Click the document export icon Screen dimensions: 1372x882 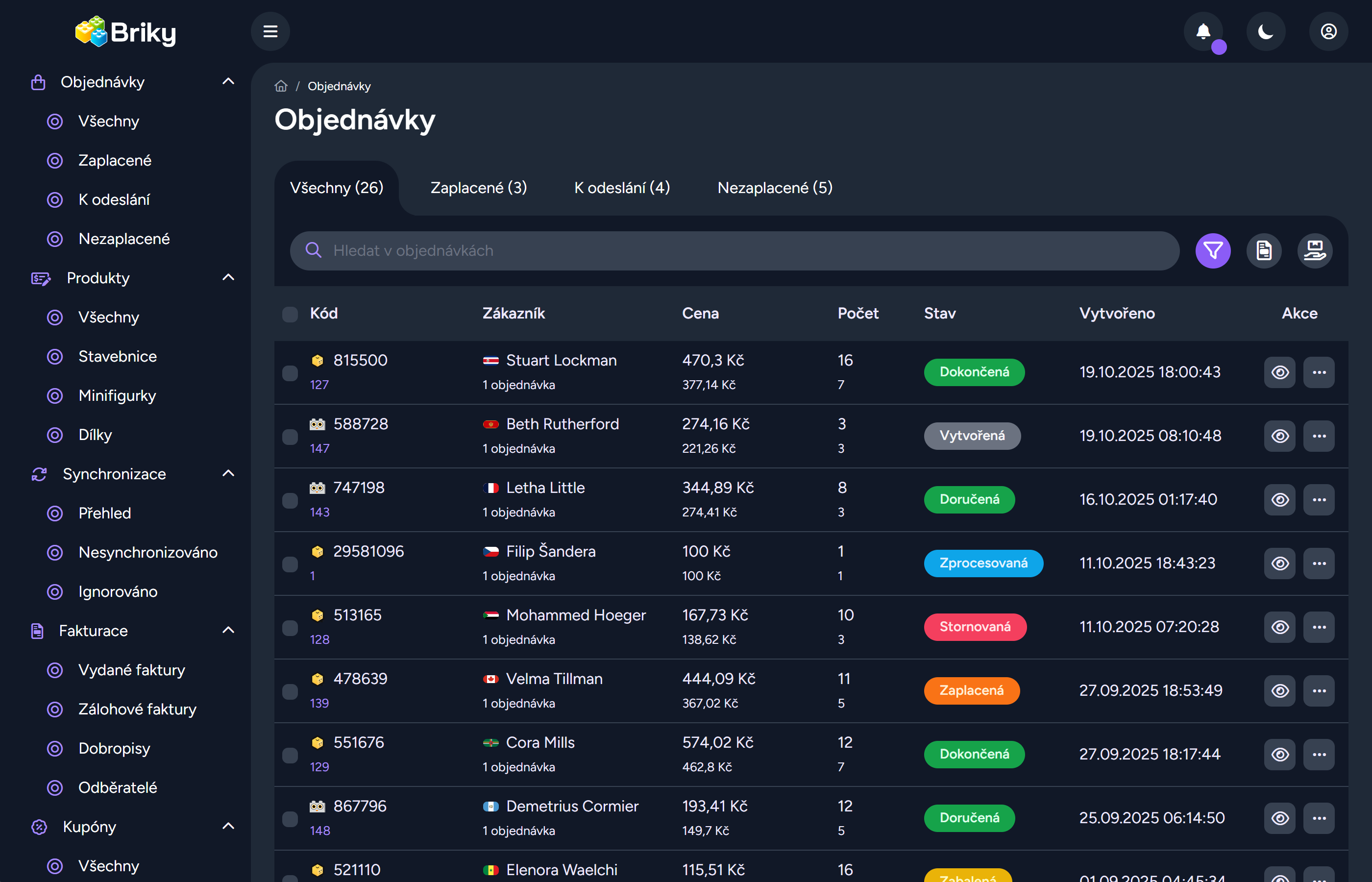click(1264, 251)
